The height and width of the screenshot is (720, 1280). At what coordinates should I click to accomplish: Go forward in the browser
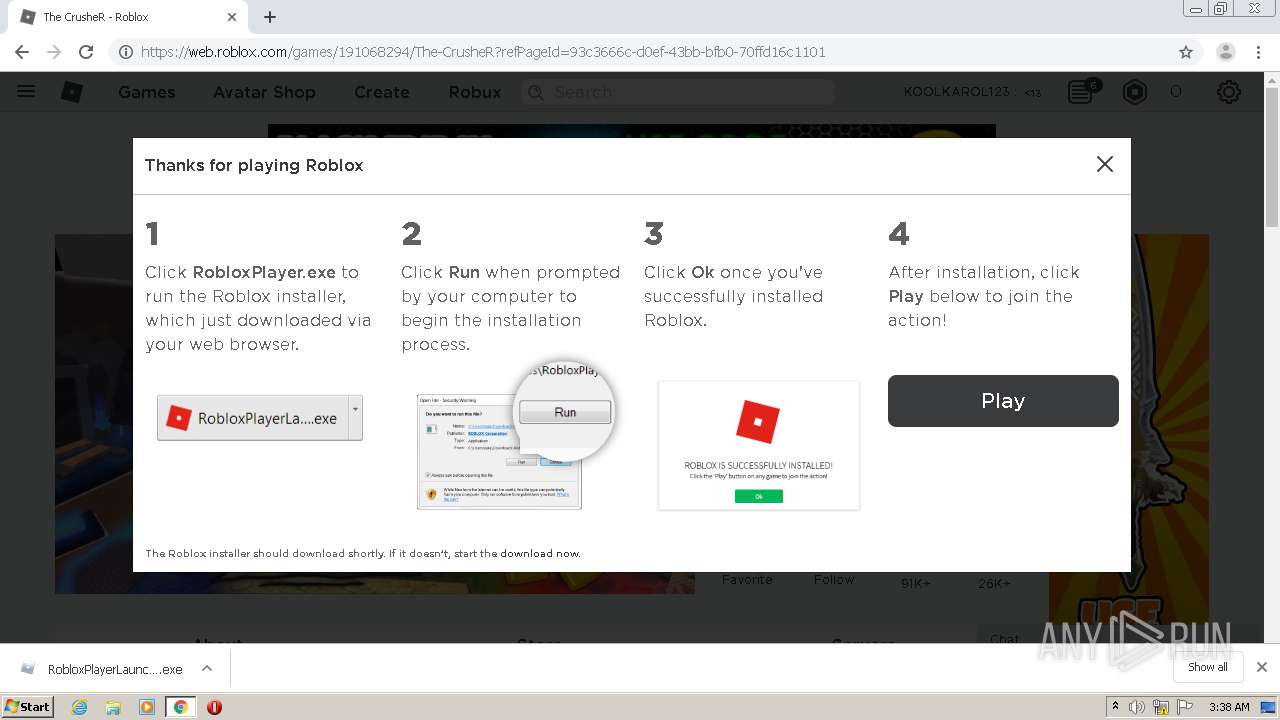pos(54,52)
